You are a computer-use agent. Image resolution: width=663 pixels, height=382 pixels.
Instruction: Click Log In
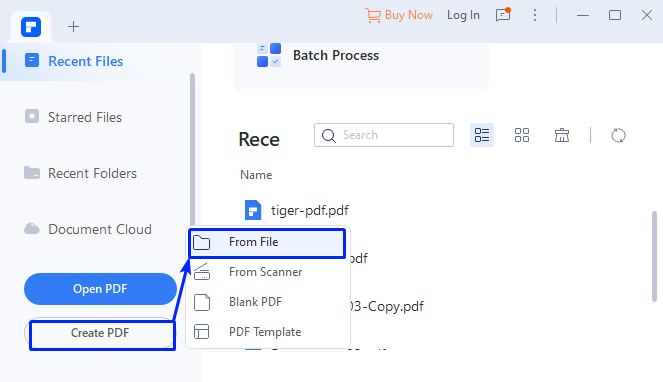pyautogui.click(x=463, y=15)
